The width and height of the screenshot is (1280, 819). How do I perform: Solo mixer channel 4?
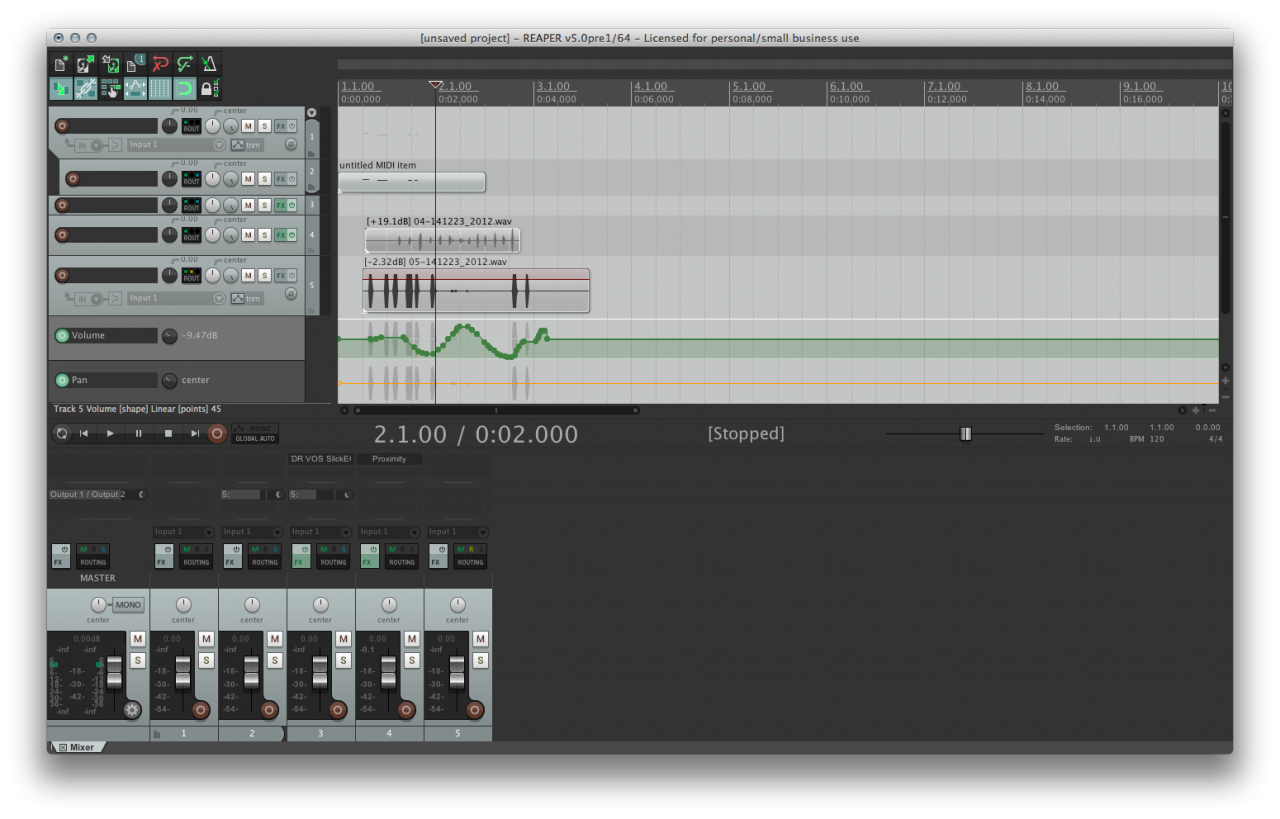pos(412,660)
